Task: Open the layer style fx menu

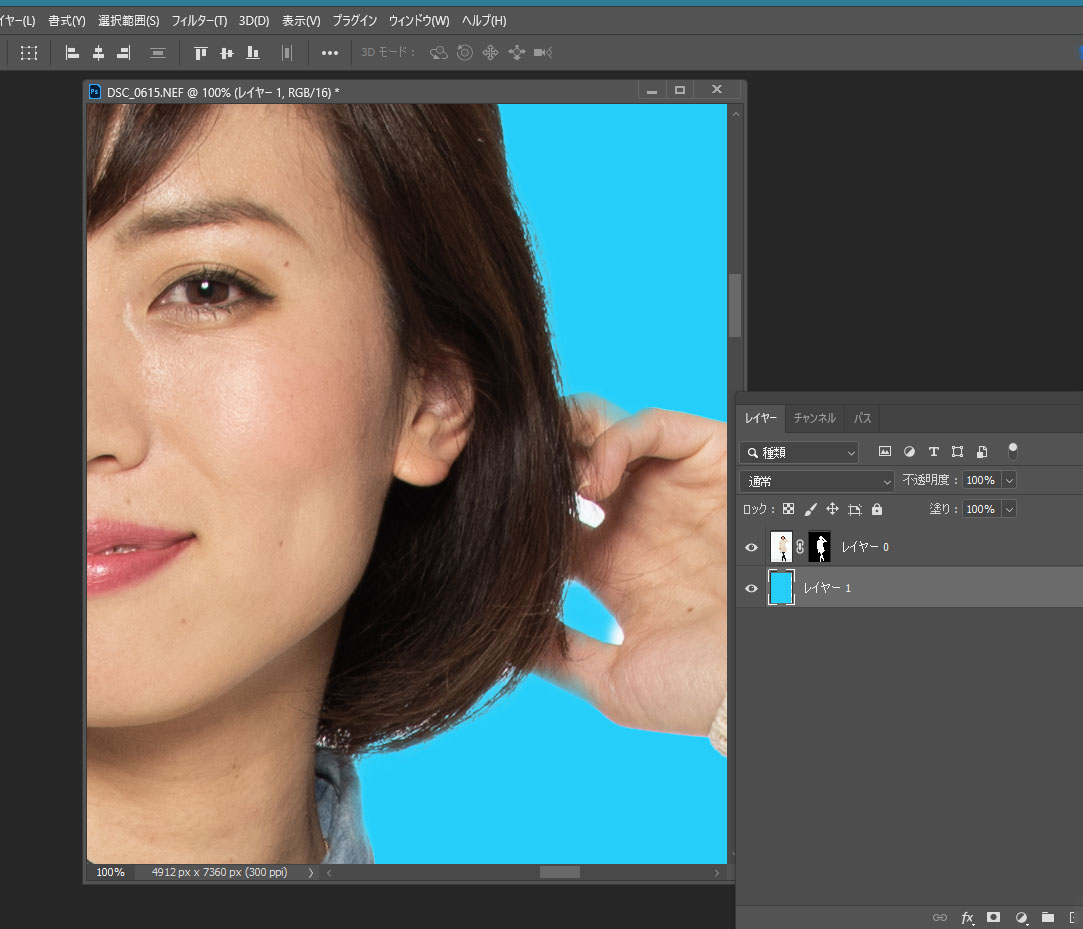Action: click(x=967, y=917)
